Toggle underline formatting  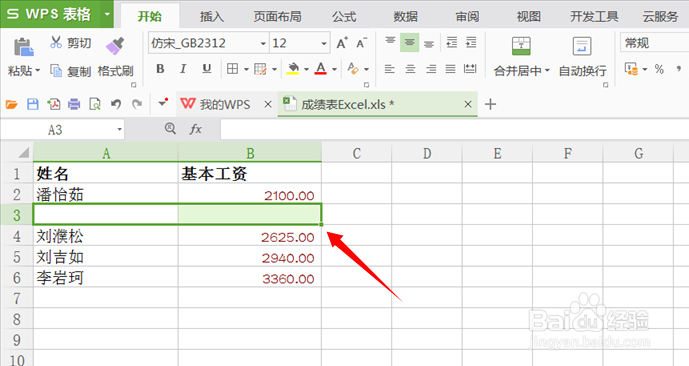(x=207, y=69)
